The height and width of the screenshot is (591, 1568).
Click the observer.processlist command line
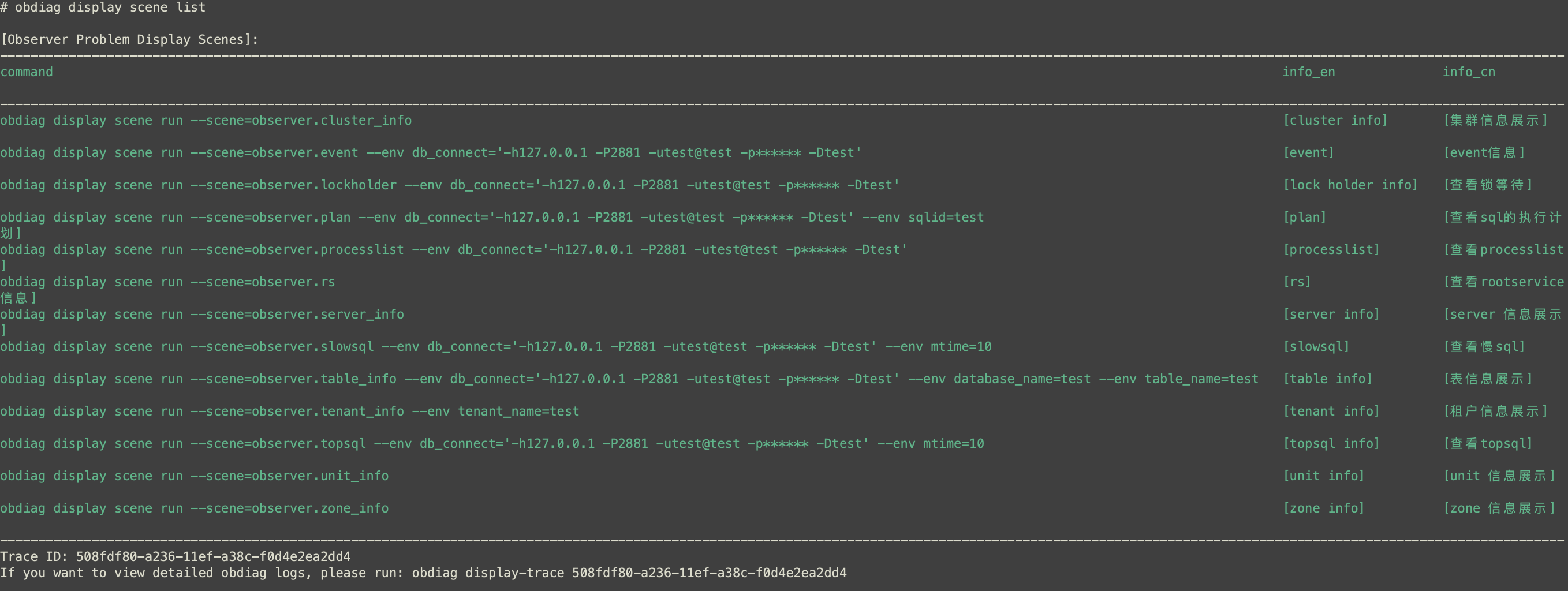click(453, 249)
